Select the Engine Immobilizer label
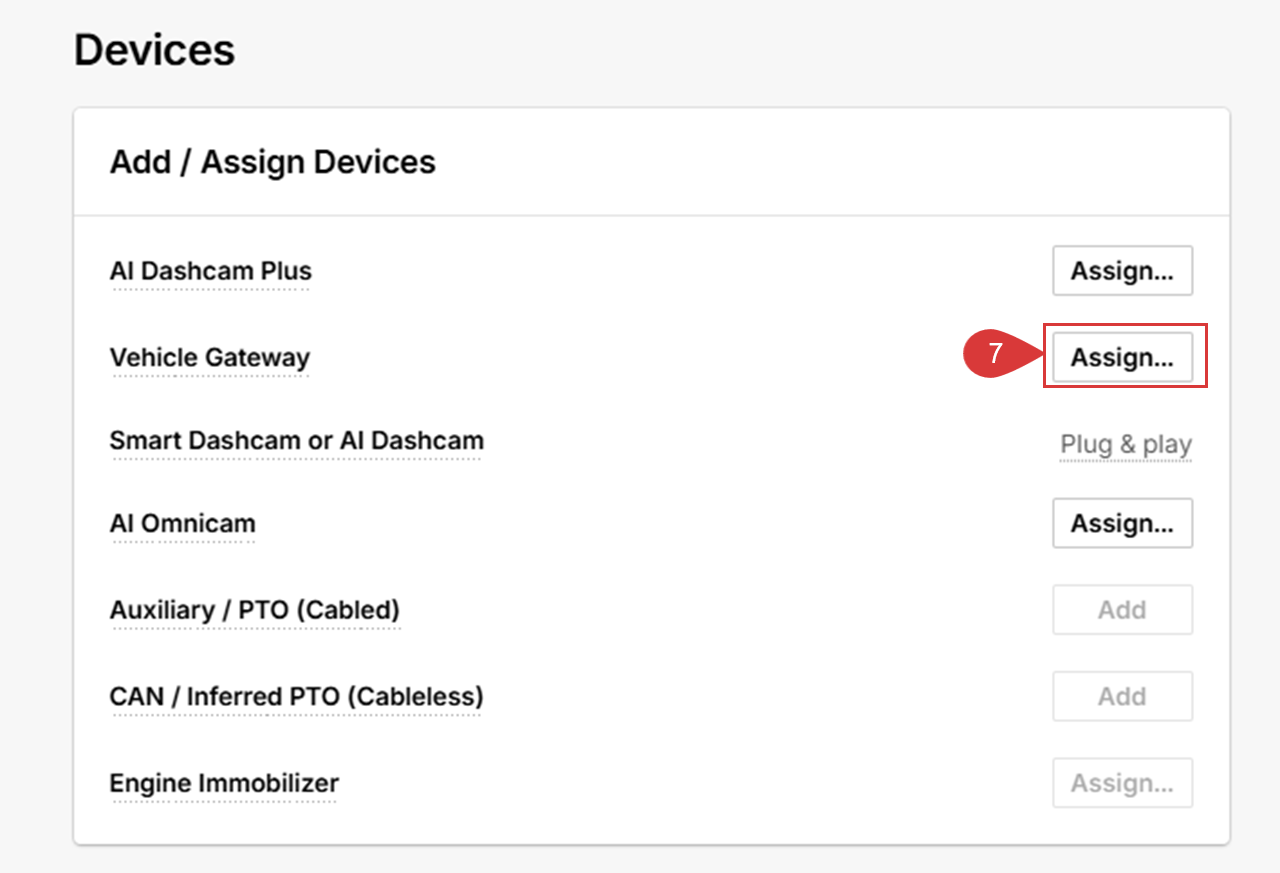Screen dimensions: 1280x873 pos(224,783)
